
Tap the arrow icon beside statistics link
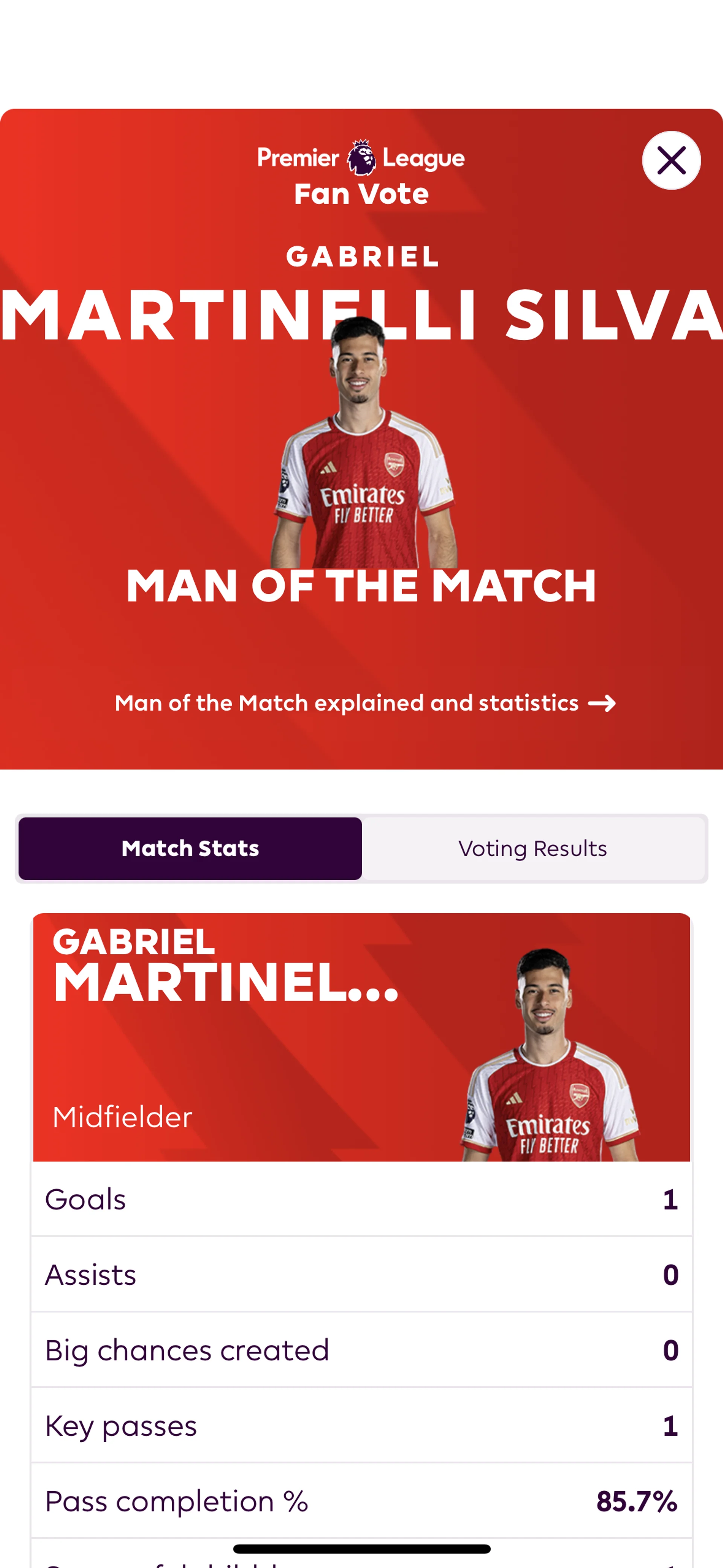(x=602, y=704)
